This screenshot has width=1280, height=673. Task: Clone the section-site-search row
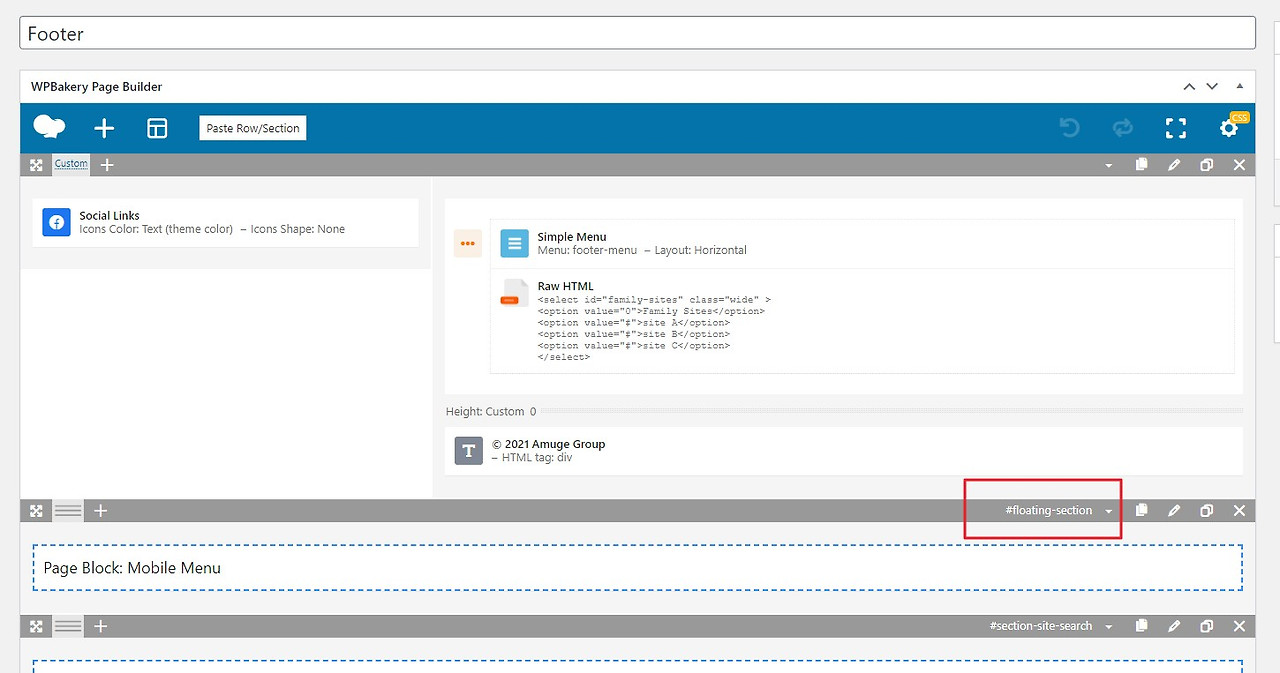click(x=1207, y=626)
